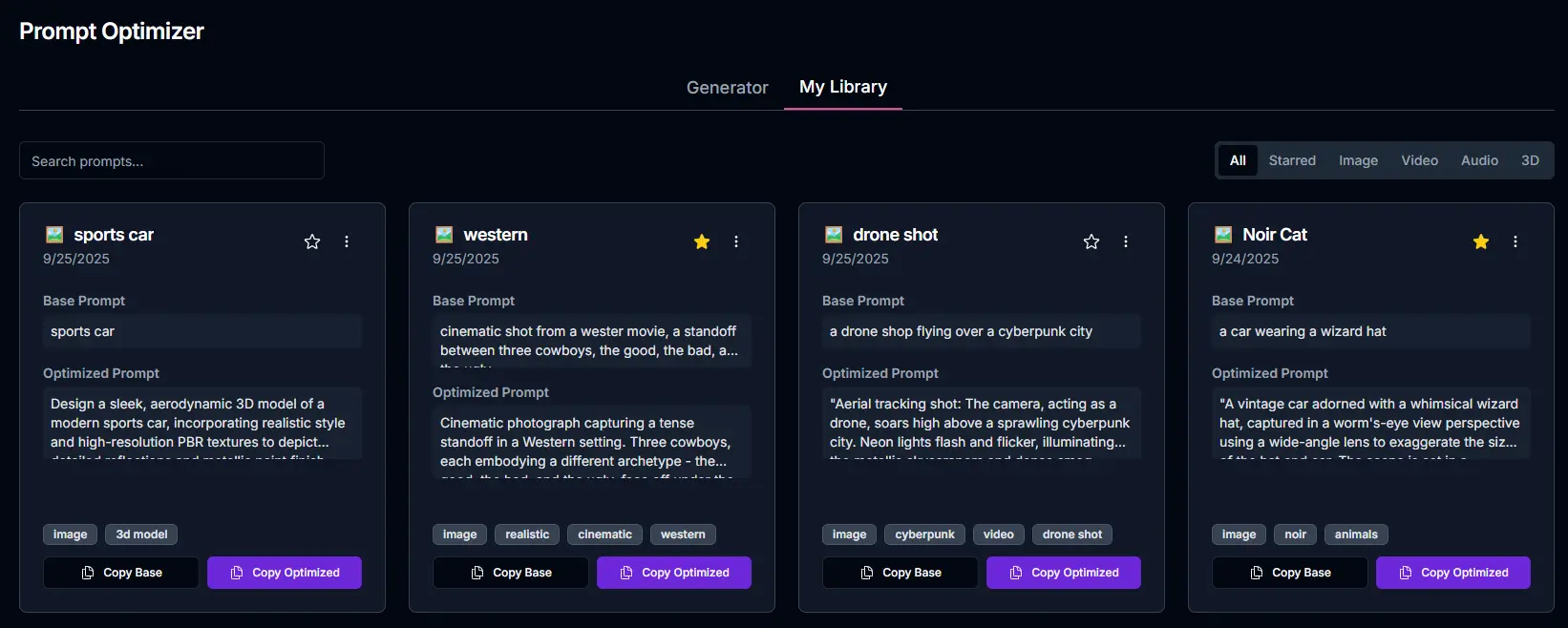Click base prompt text 'a drone shop flying over a cyberpunk city'
Viewport: 1568px width, 628px height.
pos(961,331)
